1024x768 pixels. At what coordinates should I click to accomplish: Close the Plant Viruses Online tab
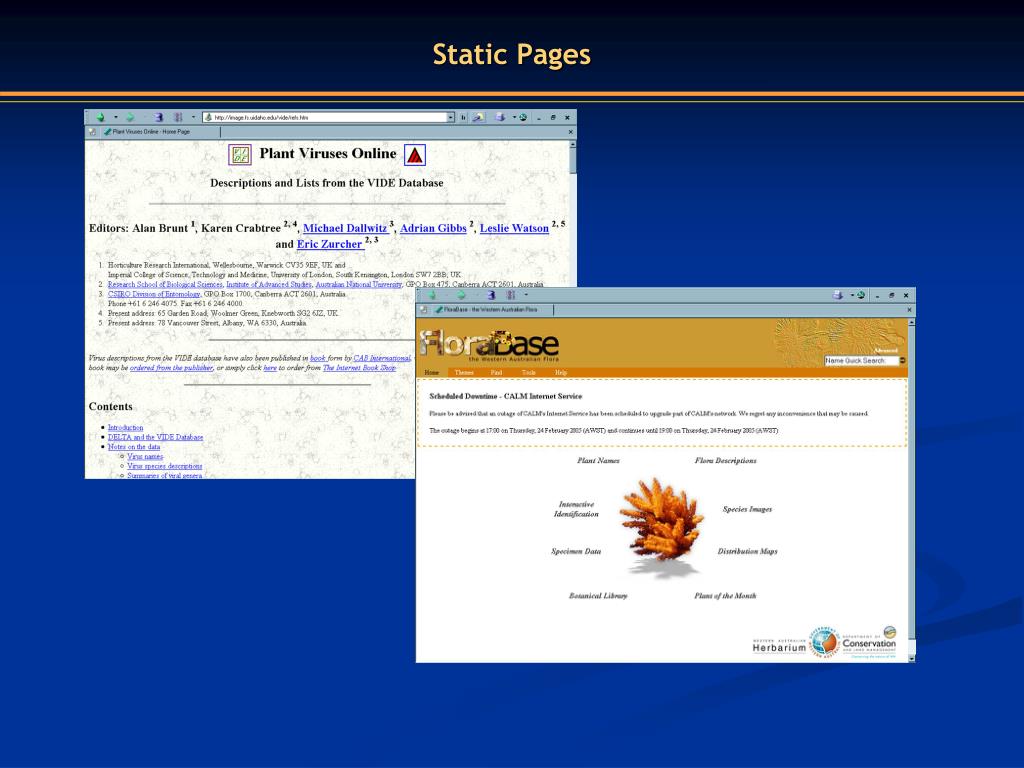coord(571,132)
